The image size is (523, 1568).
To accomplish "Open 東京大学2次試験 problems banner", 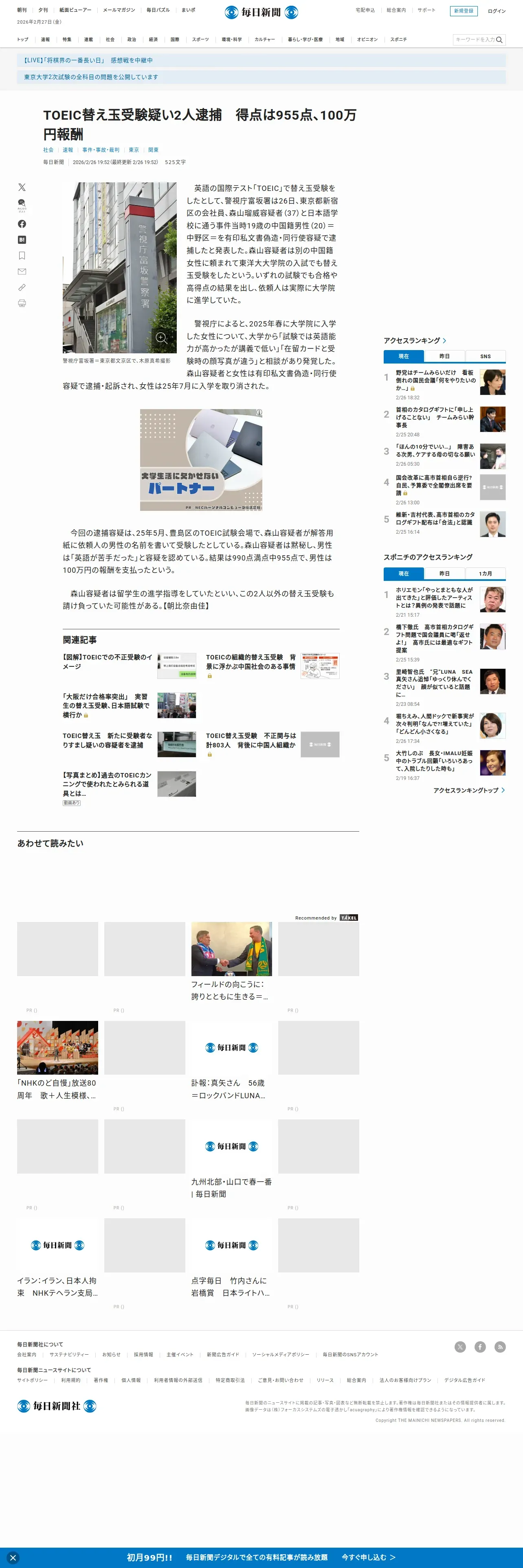I will [x=261, y=77].
